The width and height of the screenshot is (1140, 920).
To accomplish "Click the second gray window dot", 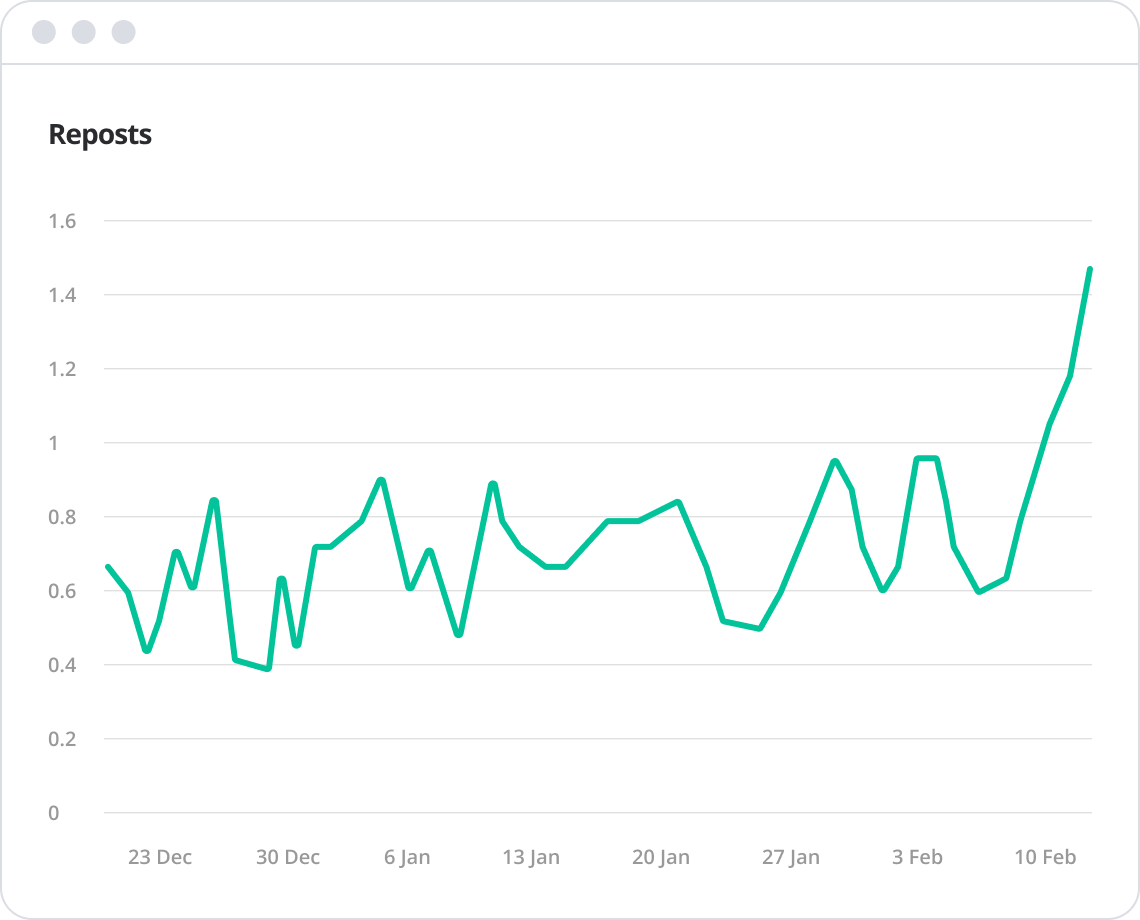I will point(84,32).
